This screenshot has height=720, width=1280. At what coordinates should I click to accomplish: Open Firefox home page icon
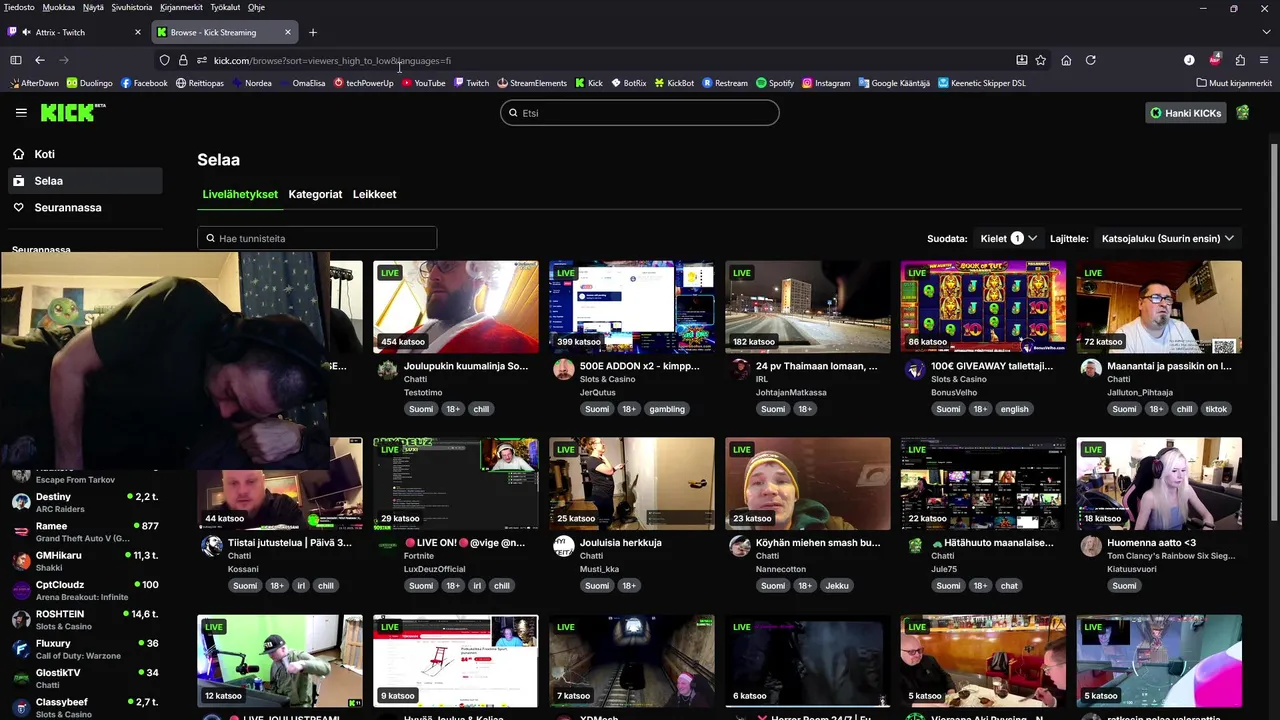[x=1066, y=60]
